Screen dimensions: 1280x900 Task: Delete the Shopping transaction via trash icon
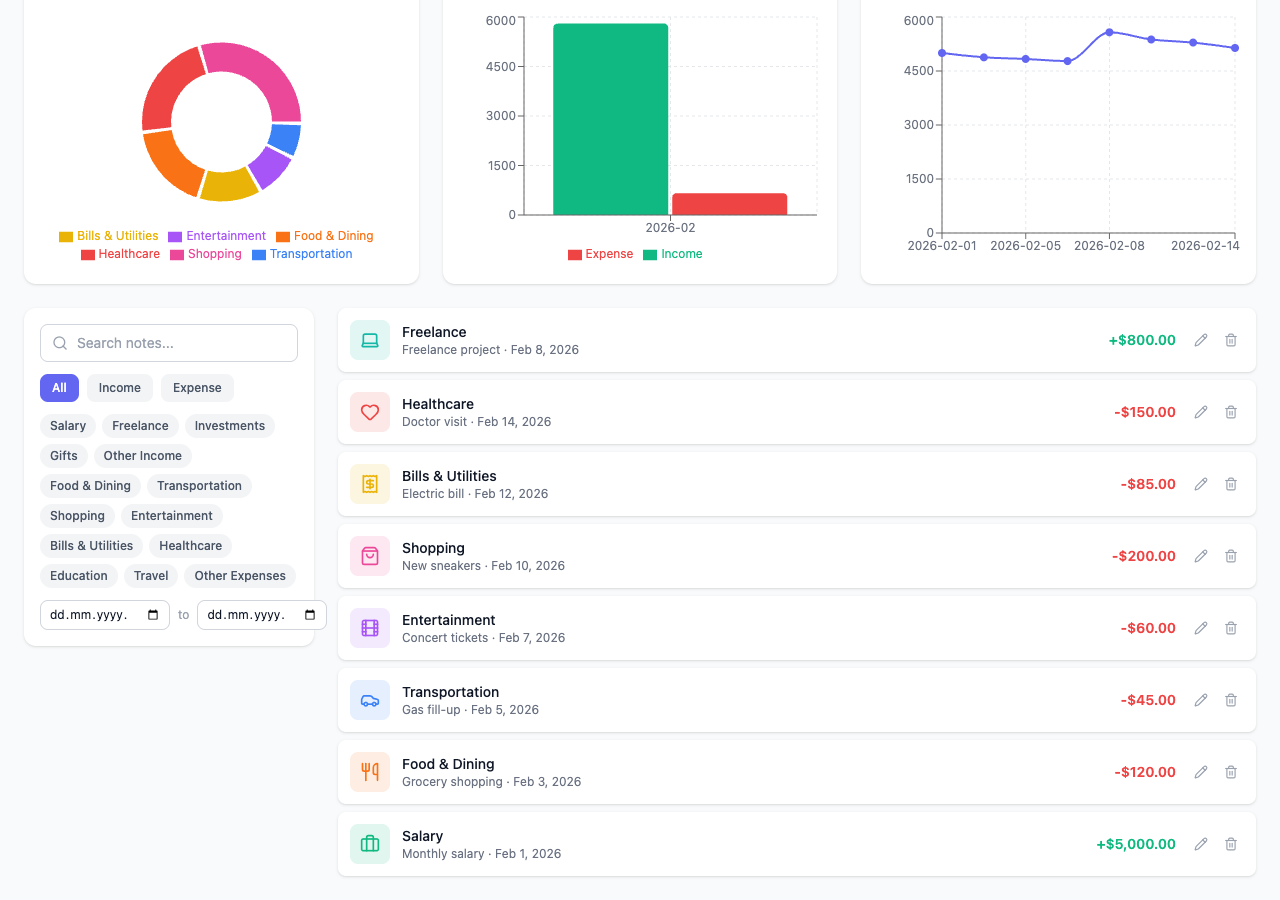tap(1231, 556)
